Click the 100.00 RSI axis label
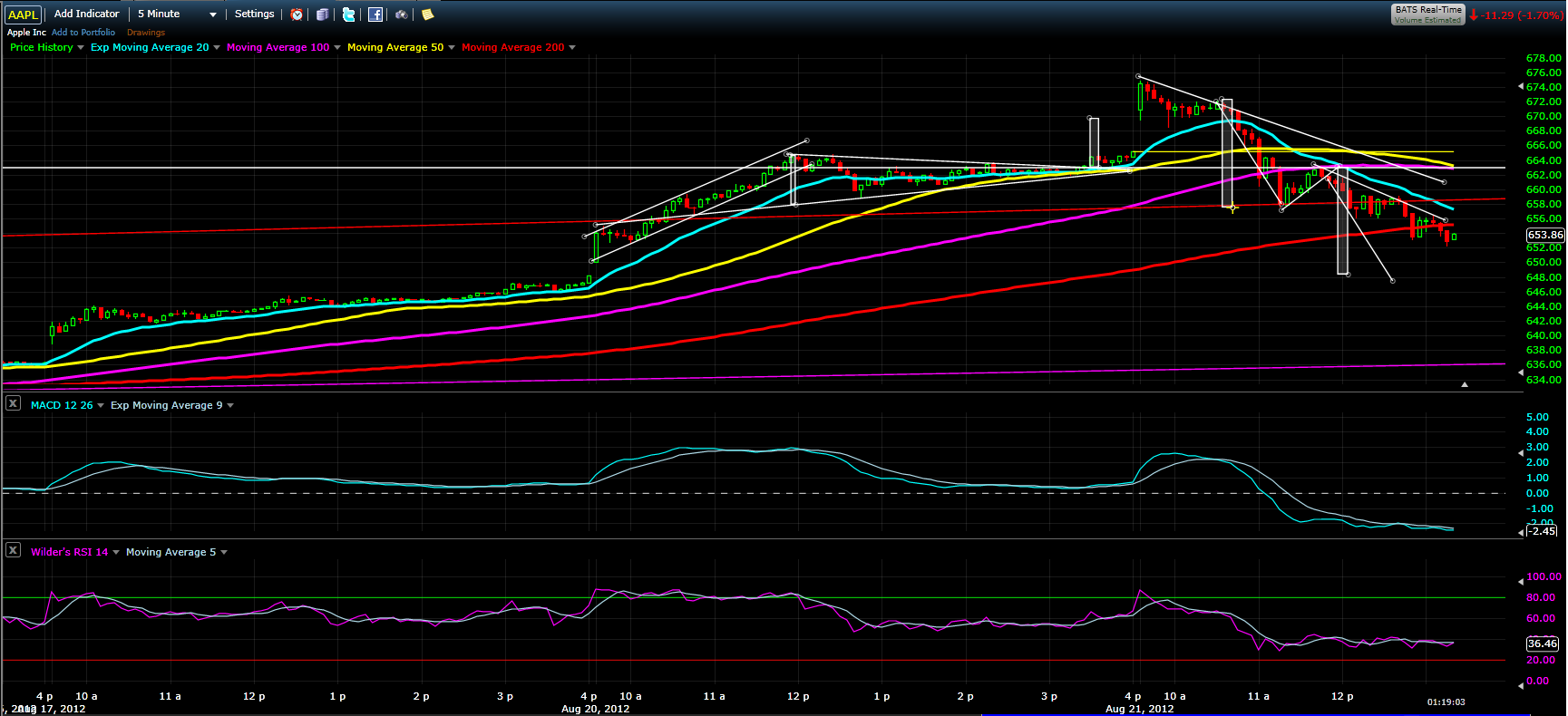The height and width of the screenshot is (716, 1568). coord(1544,576)
